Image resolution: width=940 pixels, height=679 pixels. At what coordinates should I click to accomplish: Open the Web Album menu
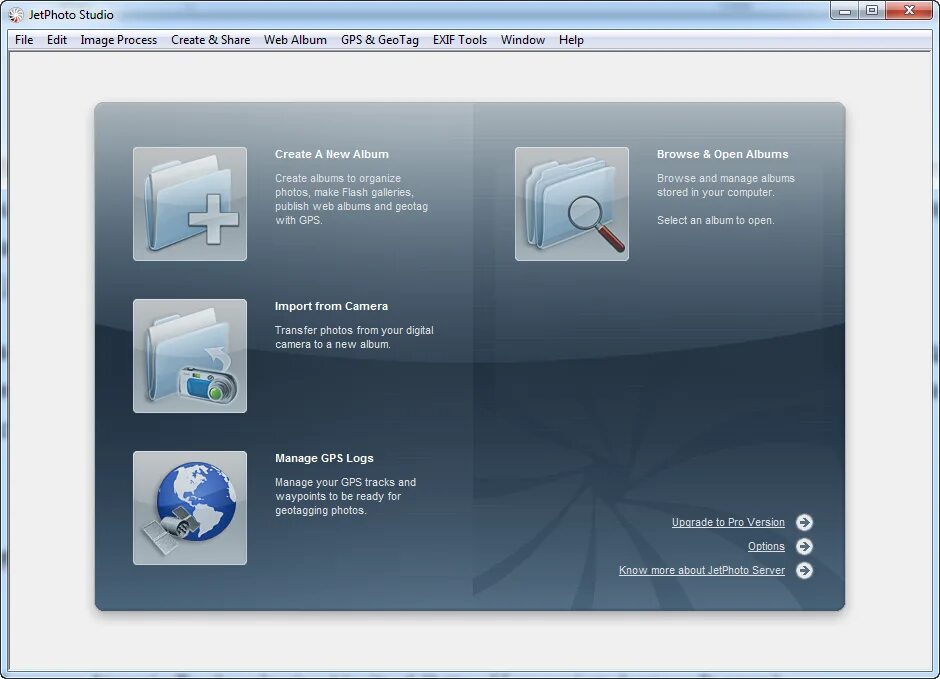(296, 40)
